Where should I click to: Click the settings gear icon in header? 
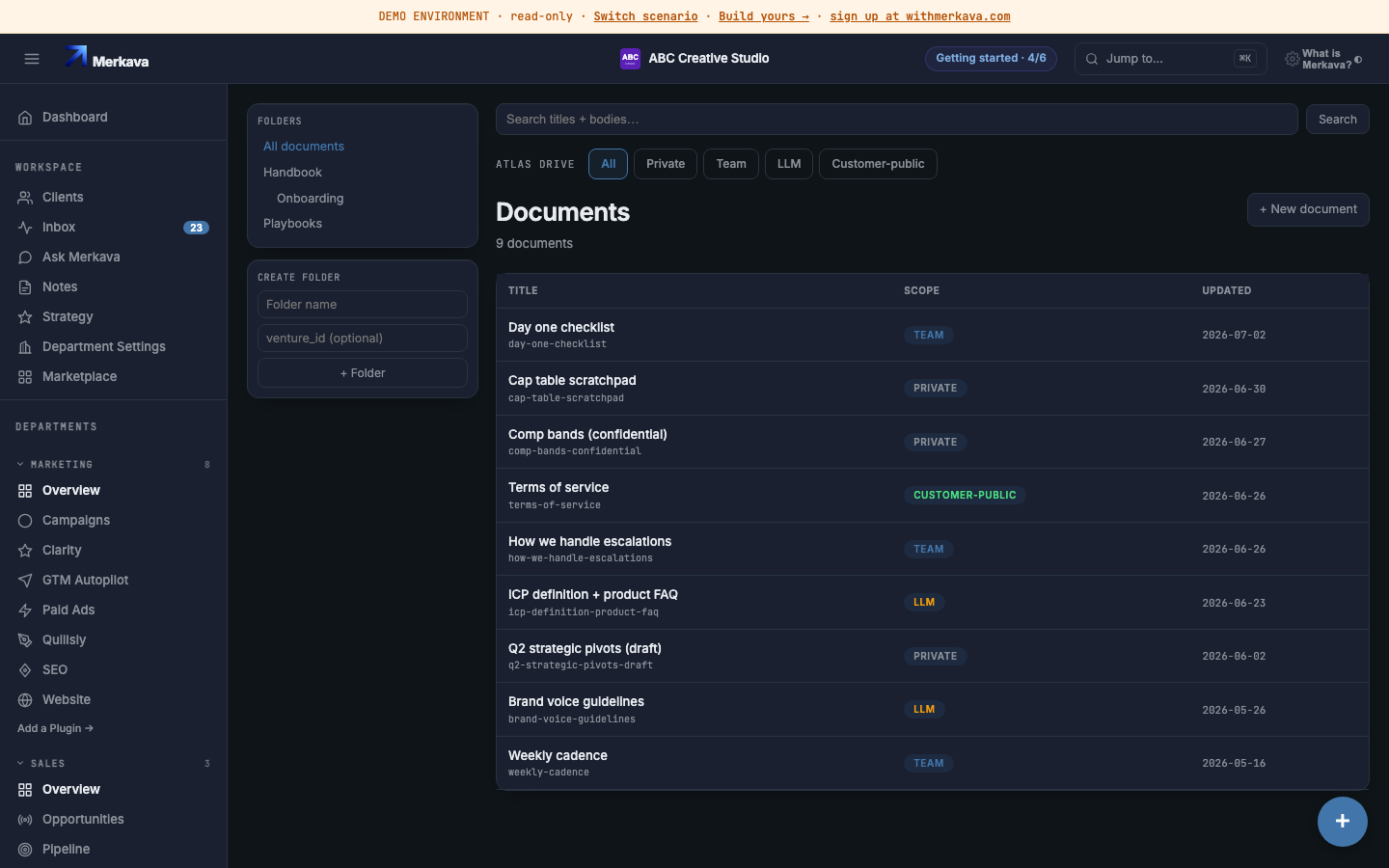[x=1293, y=60]
